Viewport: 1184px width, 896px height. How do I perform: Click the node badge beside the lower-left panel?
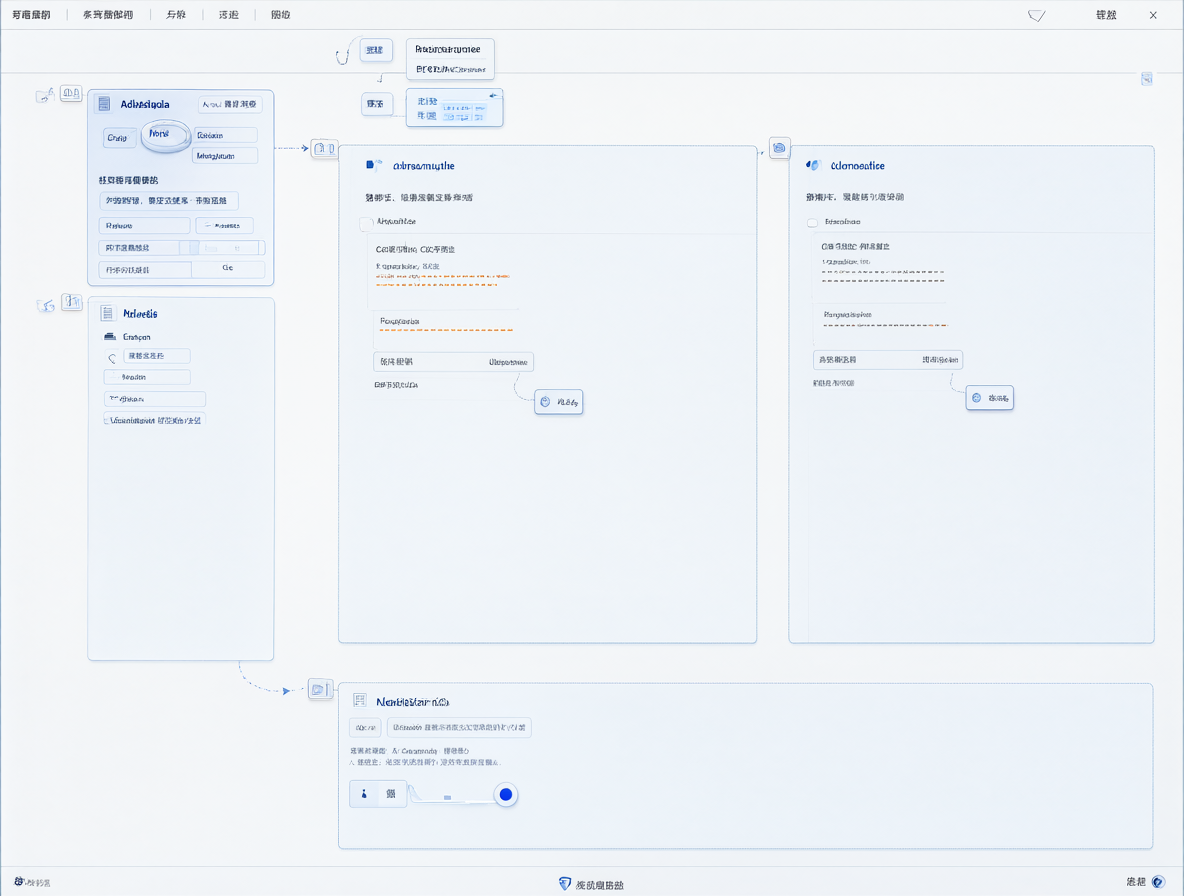pyautogui.click(x=72, y=302)
